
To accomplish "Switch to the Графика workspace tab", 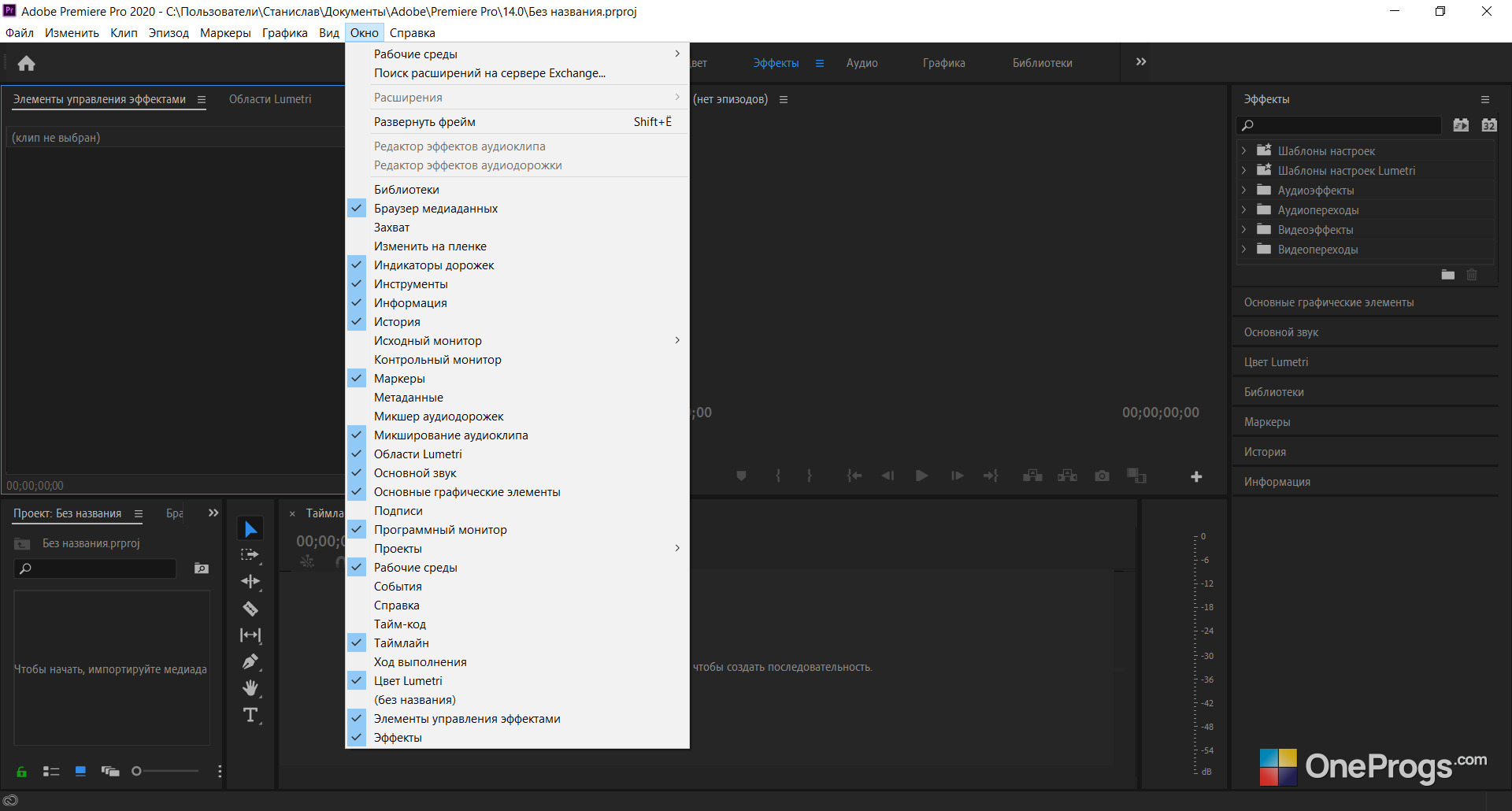I will 944,63.
